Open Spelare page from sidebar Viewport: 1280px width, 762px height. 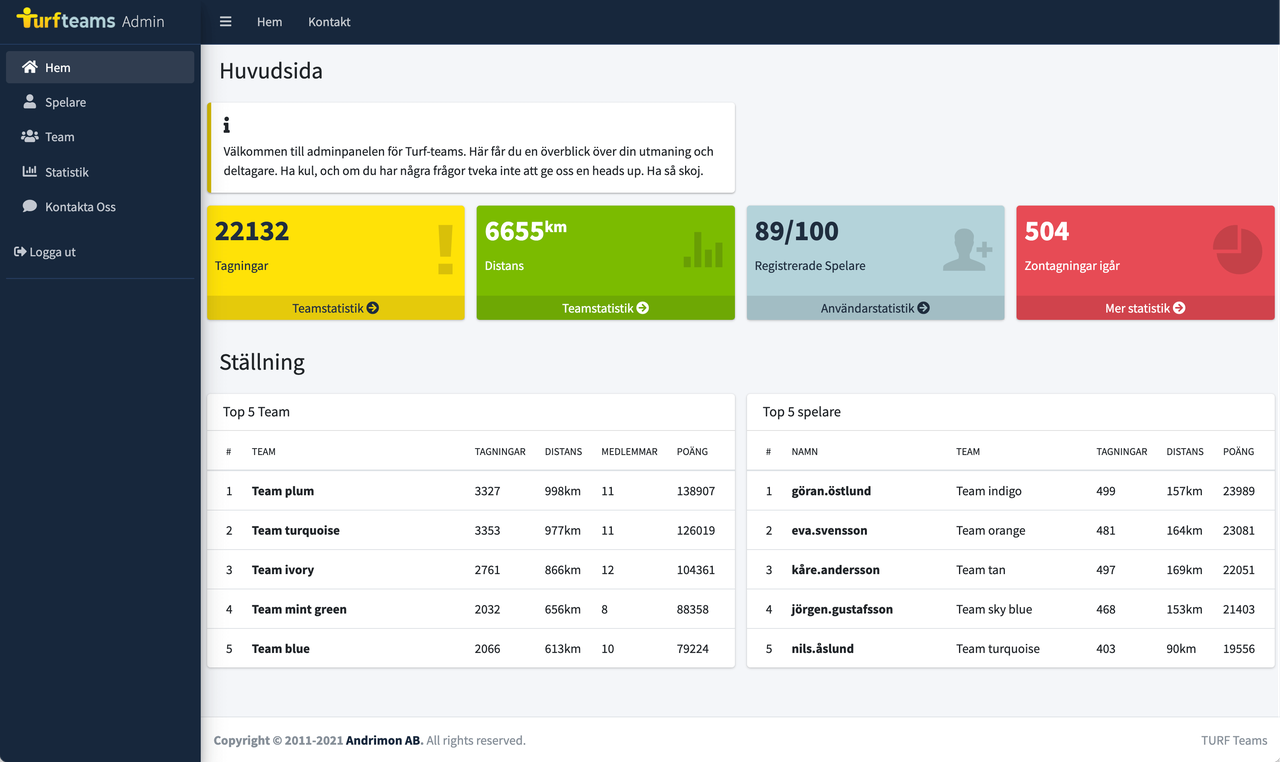click(100, 102)
